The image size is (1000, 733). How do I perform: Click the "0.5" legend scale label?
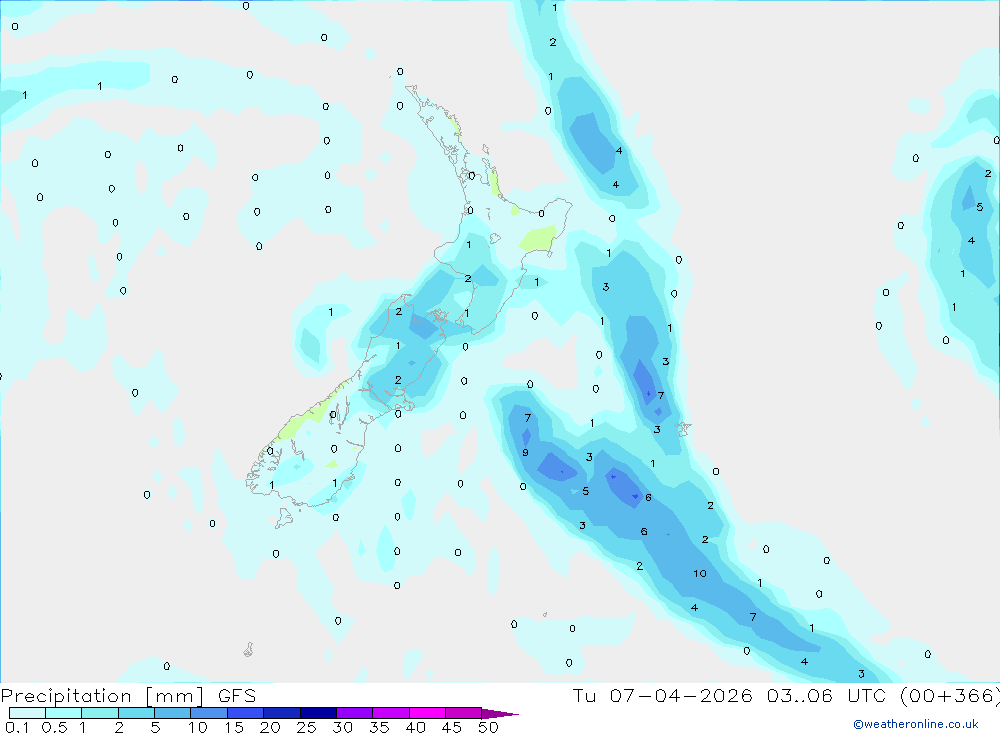[54, 727]
